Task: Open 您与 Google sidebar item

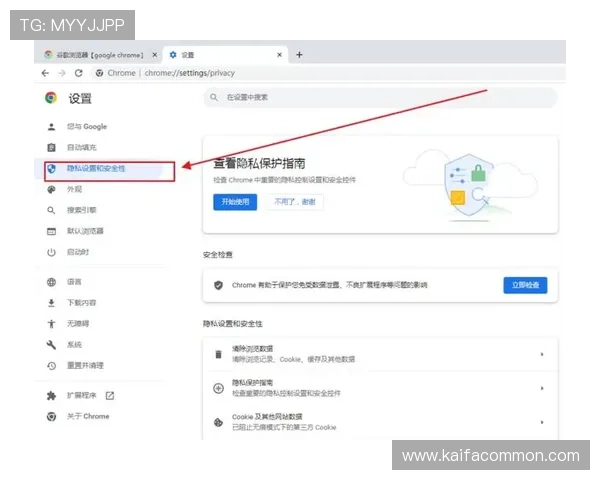Action: coord(86,127)
